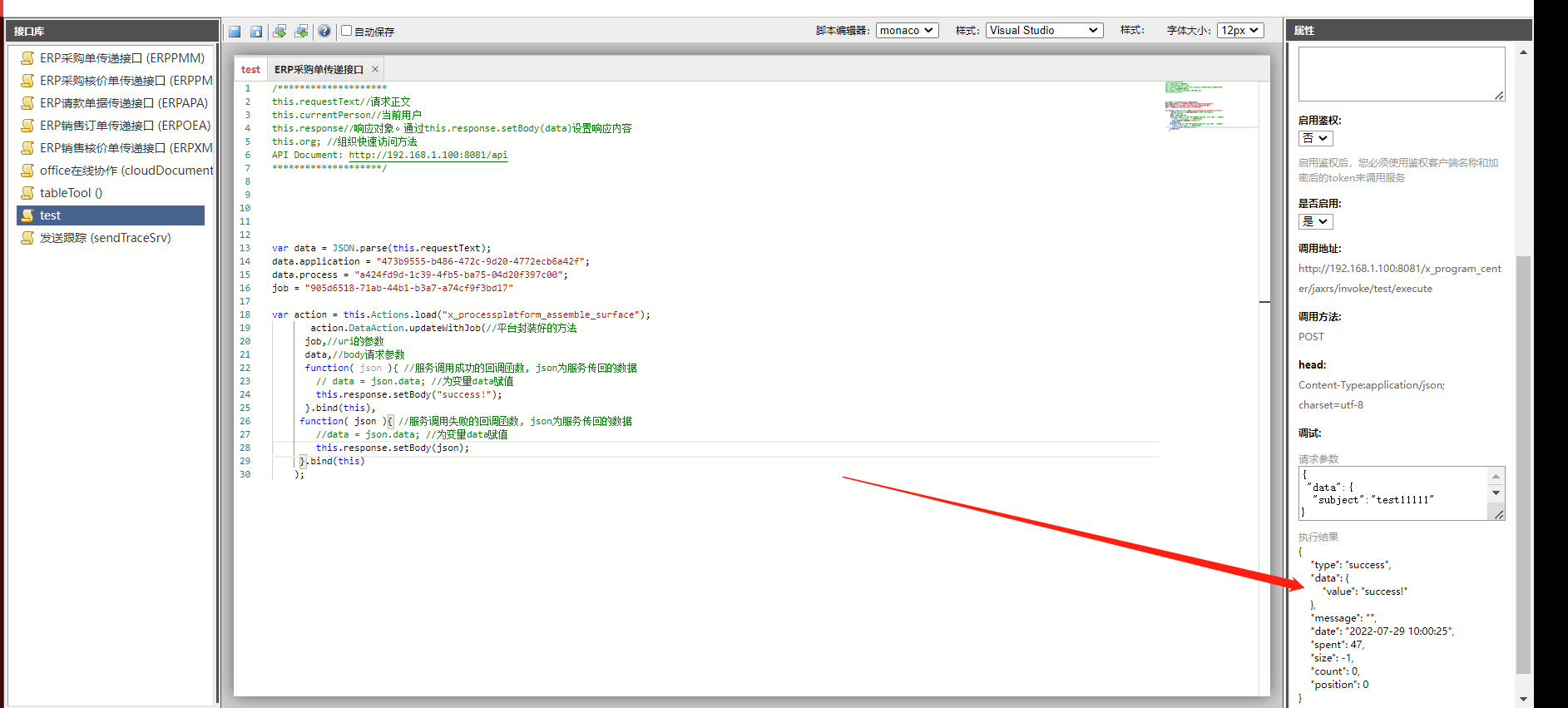1568x708 pixels.
Task: Expand the Visual Studio style dropdown
Action: [x=1044, y=30]
